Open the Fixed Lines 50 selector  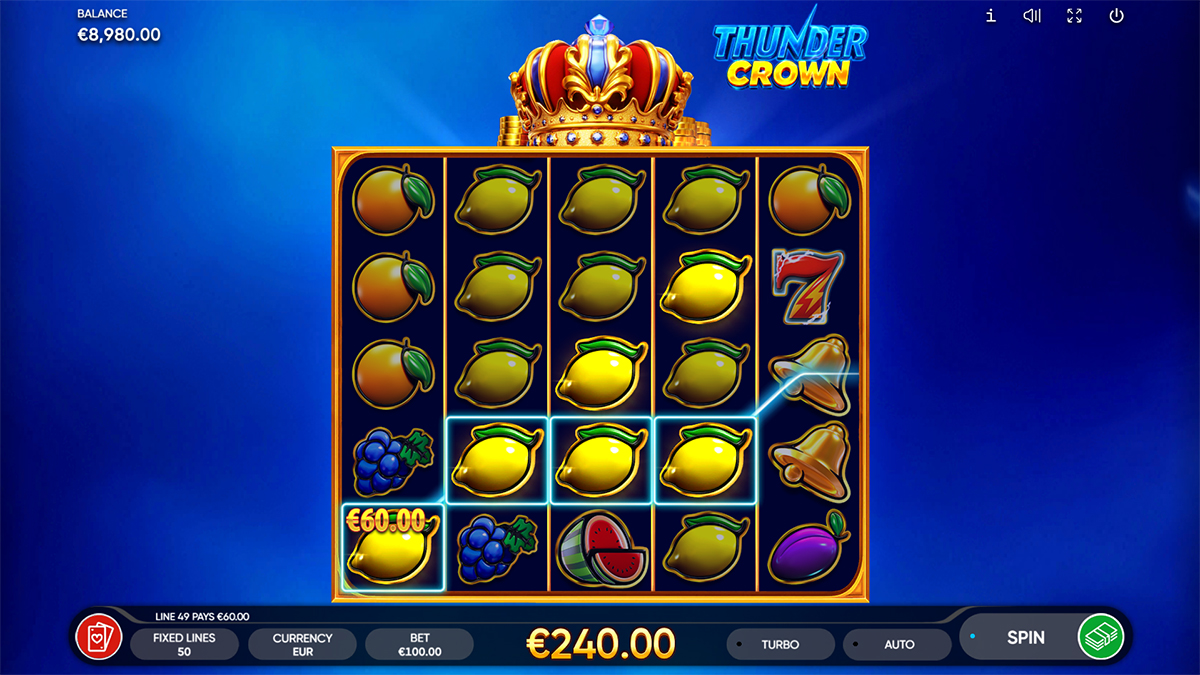coord(185,644)
